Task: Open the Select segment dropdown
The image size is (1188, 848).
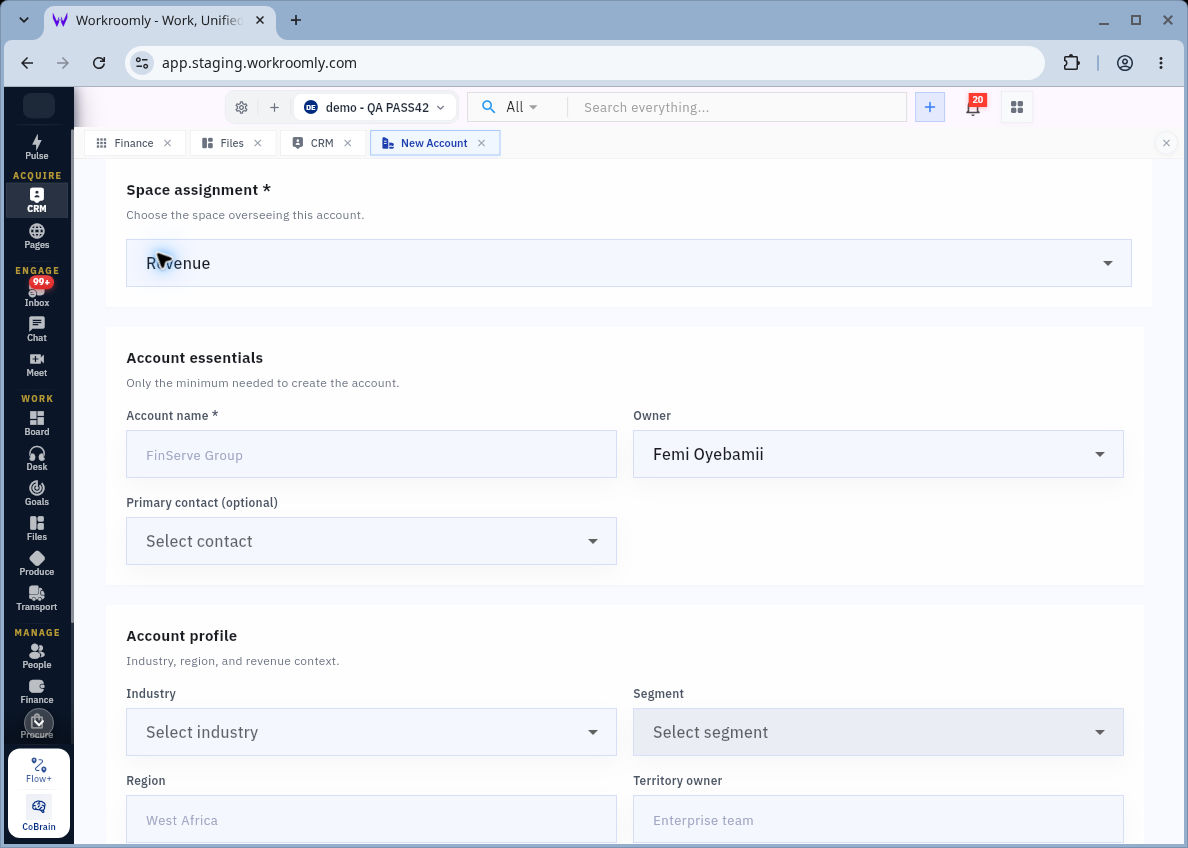Action: click(x=878, y=732)
